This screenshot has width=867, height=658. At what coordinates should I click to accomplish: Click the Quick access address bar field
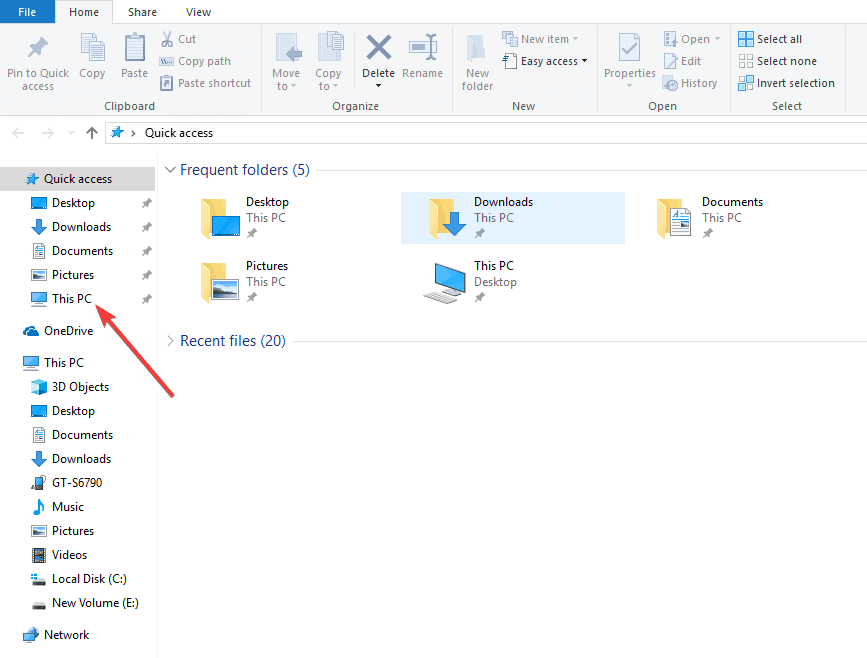pos(485,133)
